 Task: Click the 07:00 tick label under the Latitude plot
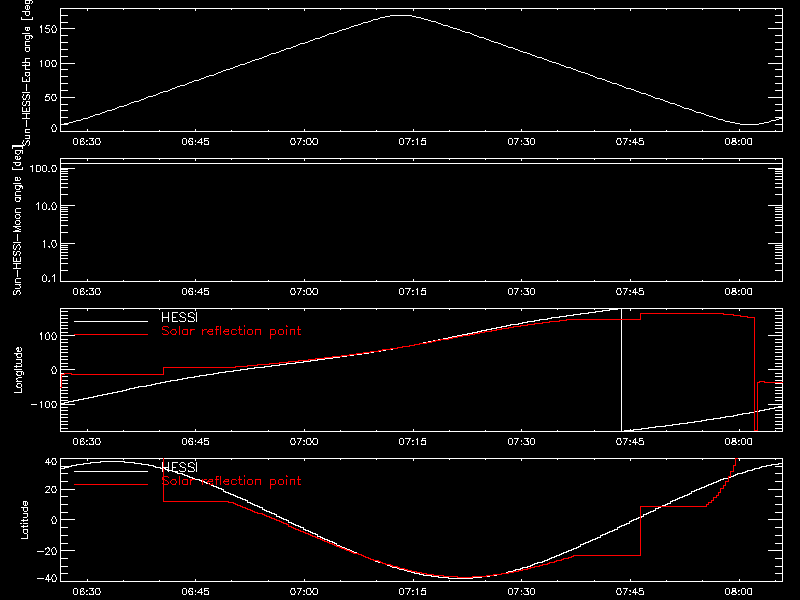304,592
